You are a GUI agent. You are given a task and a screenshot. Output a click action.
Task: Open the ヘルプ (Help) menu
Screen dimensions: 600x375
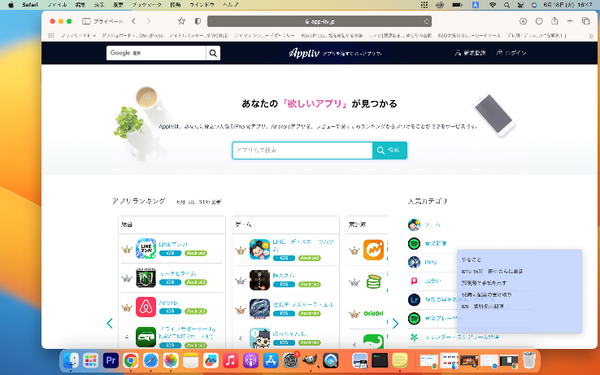click(231, 5)
